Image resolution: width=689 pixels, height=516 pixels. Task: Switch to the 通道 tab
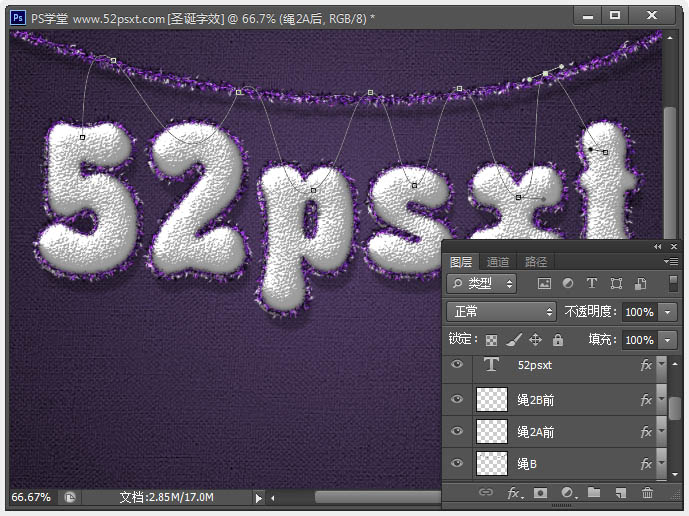[497, 262]
